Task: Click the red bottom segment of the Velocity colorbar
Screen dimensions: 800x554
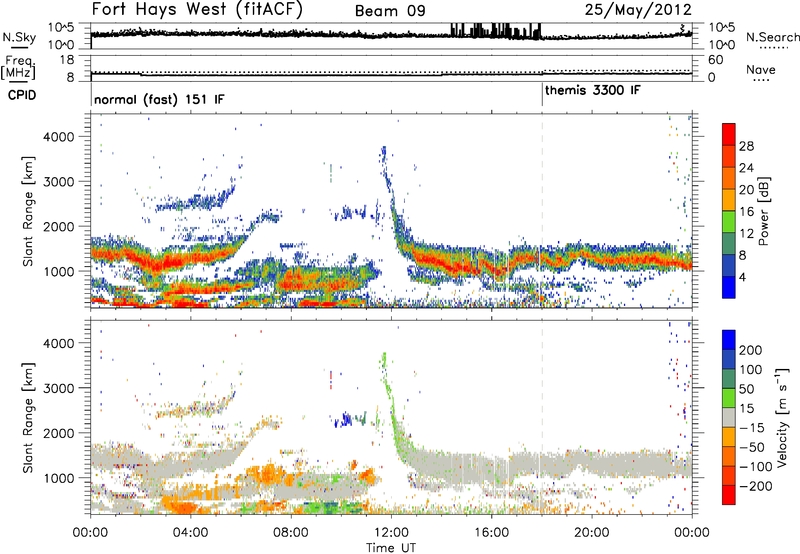Action: [729, 495]
